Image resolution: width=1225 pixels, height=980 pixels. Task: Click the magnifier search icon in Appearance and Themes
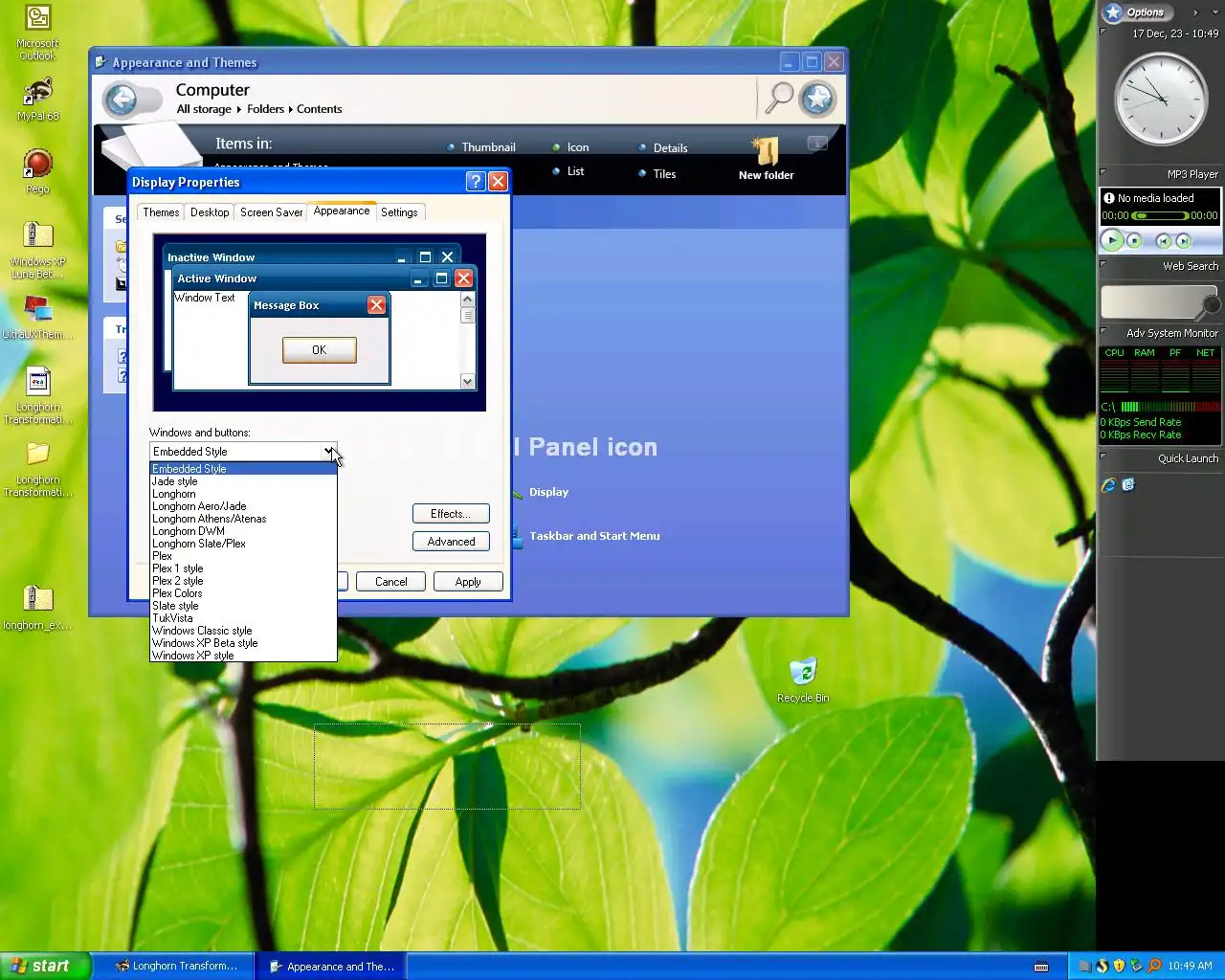point(780,98)
